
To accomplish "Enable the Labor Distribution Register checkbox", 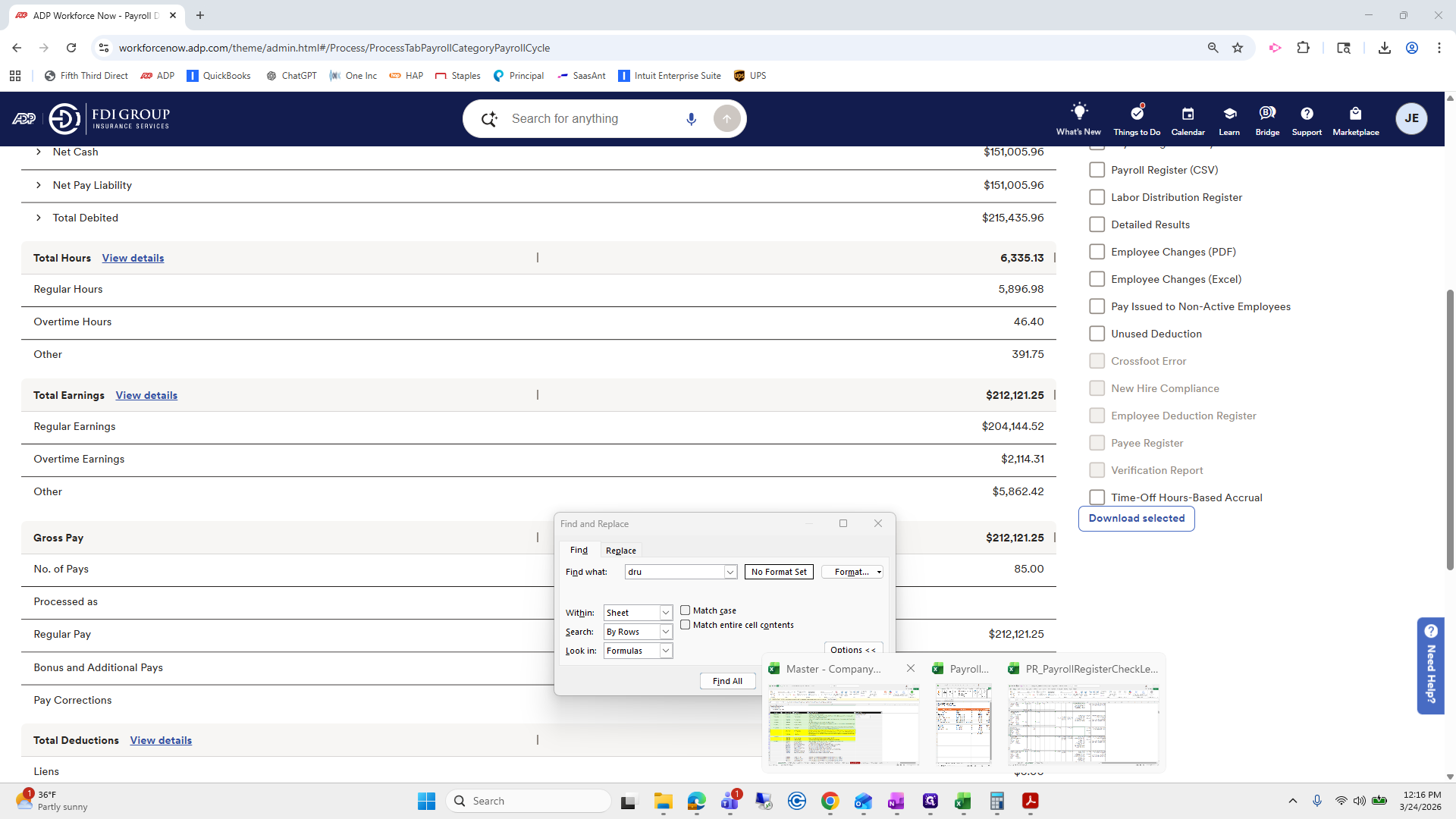I will pos(1097,197).
